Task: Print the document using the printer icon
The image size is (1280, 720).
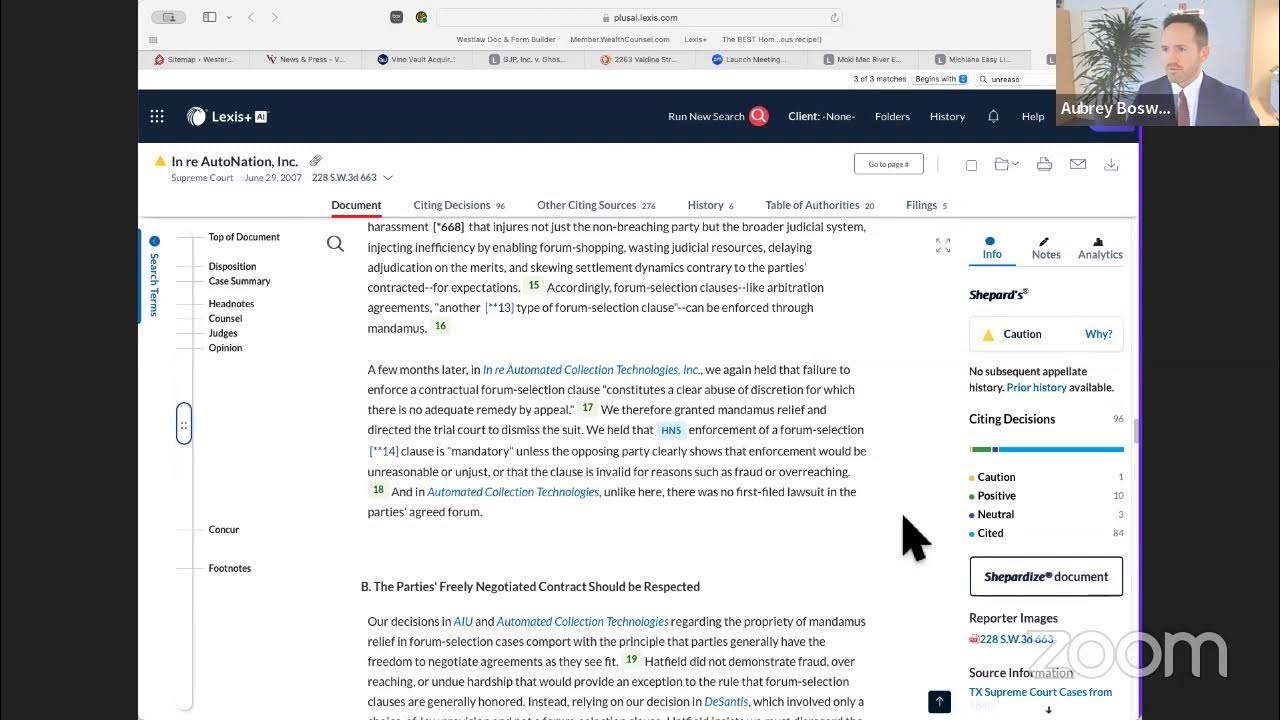Action: pyautogui.click(x=1044, y=164)
